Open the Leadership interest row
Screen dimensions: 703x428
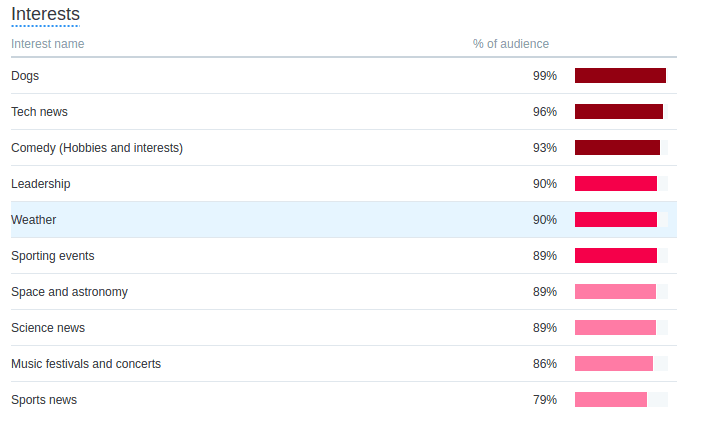(x=344, y=184)
